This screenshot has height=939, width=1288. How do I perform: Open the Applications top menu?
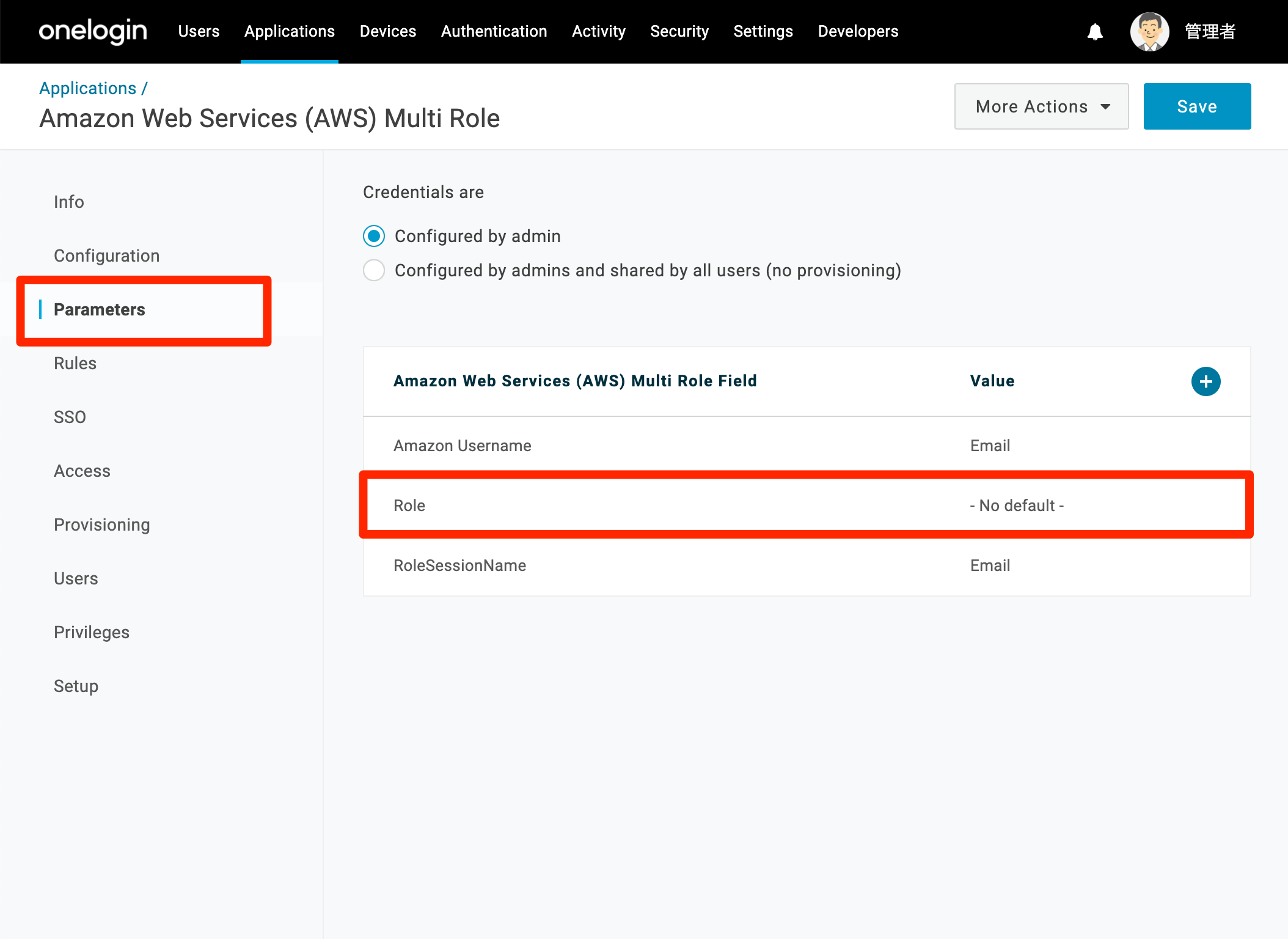[x=290, y=31]
